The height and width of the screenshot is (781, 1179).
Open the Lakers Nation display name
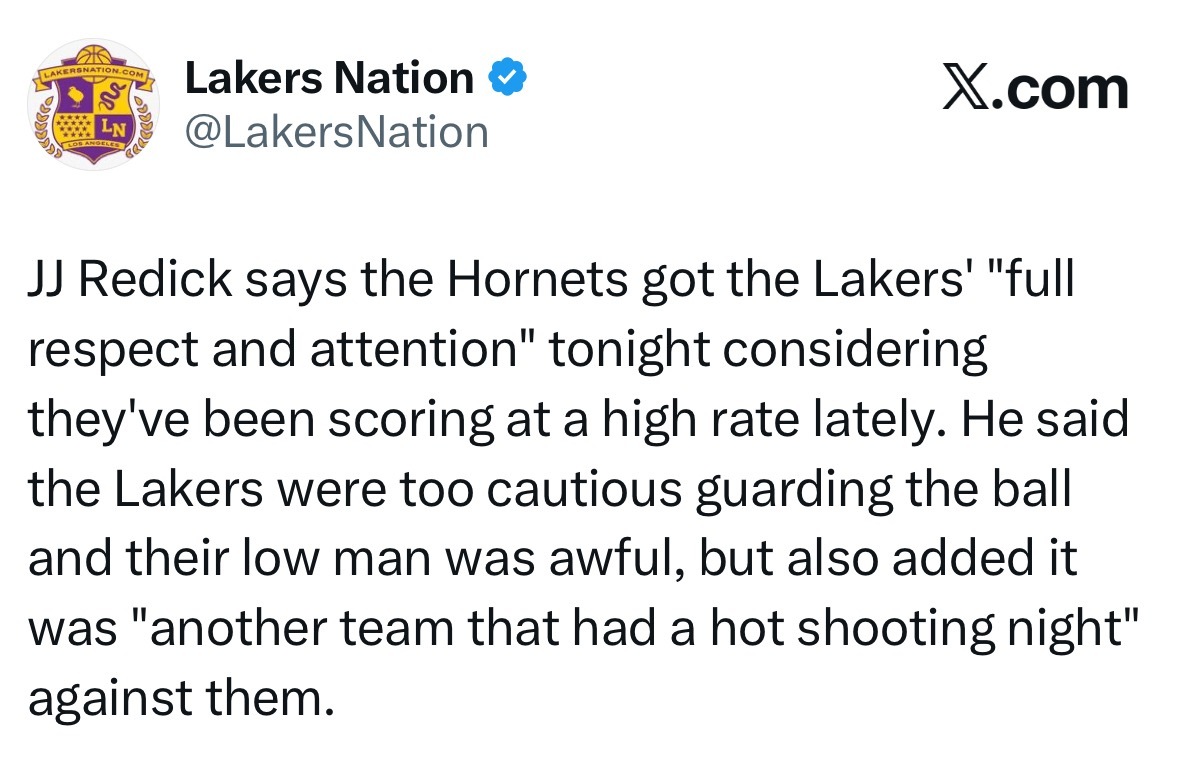(330, 78)
